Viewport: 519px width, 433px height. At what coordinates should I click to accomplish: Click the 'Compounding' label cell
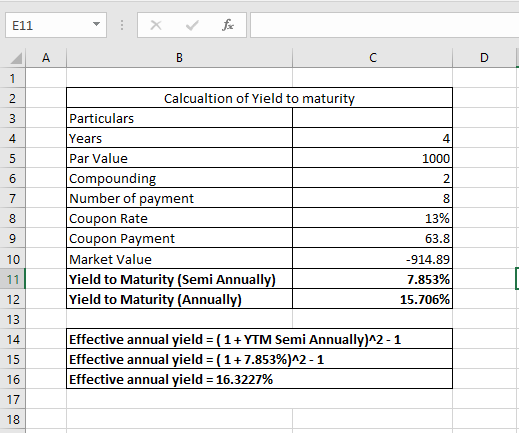[x=179, y=178]
